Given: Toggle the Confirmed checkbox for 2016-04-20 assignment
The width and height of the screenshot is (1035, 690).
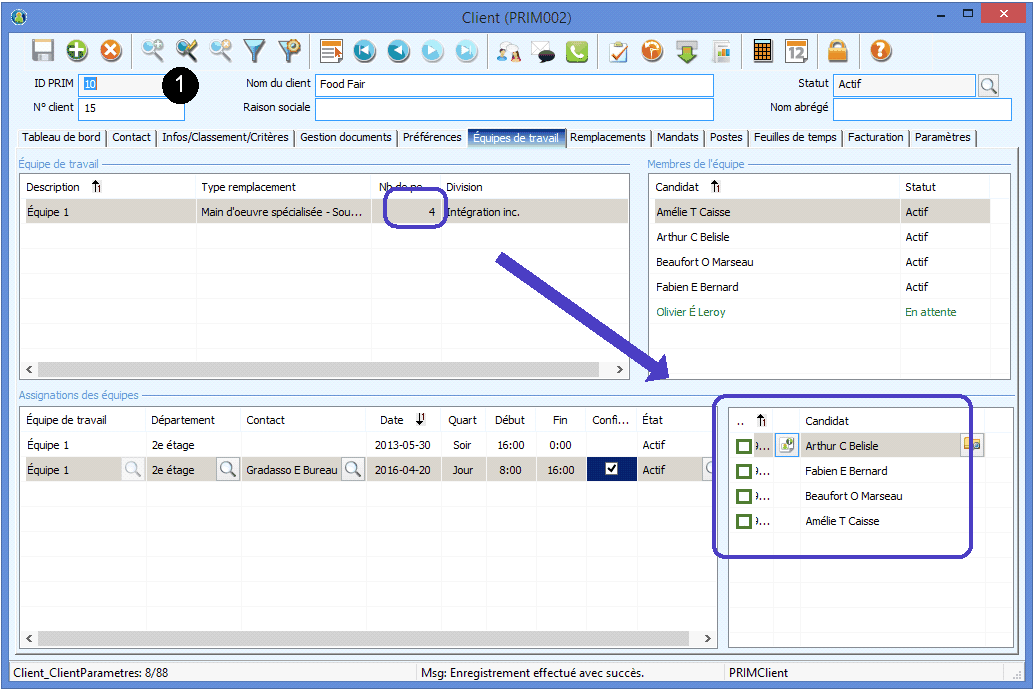Looking at the screenshot, I should 611,470.
